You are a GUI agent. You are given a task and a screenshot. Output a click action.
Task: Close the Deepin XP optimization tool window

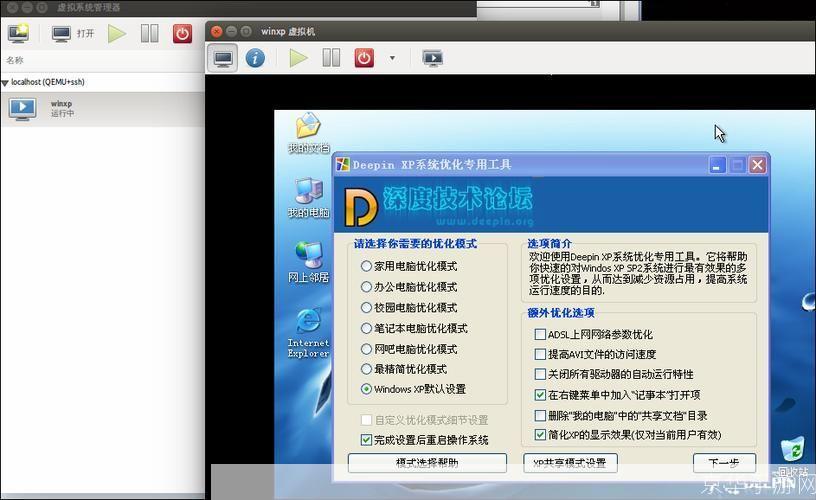point(757,165)
